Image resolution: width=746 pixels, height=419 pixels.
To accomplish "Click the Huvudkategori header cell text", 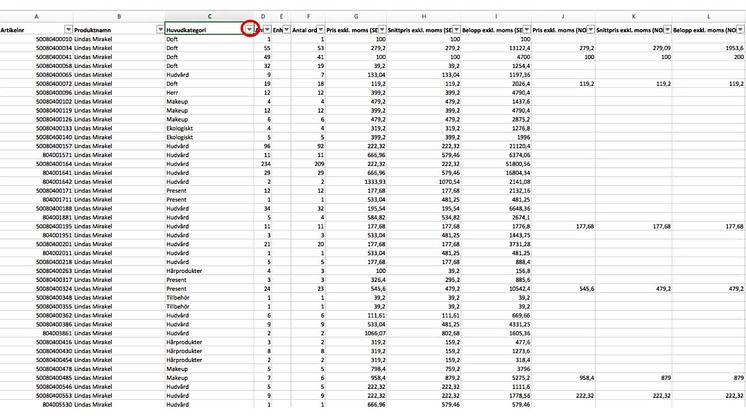I will tap(186, 30).
